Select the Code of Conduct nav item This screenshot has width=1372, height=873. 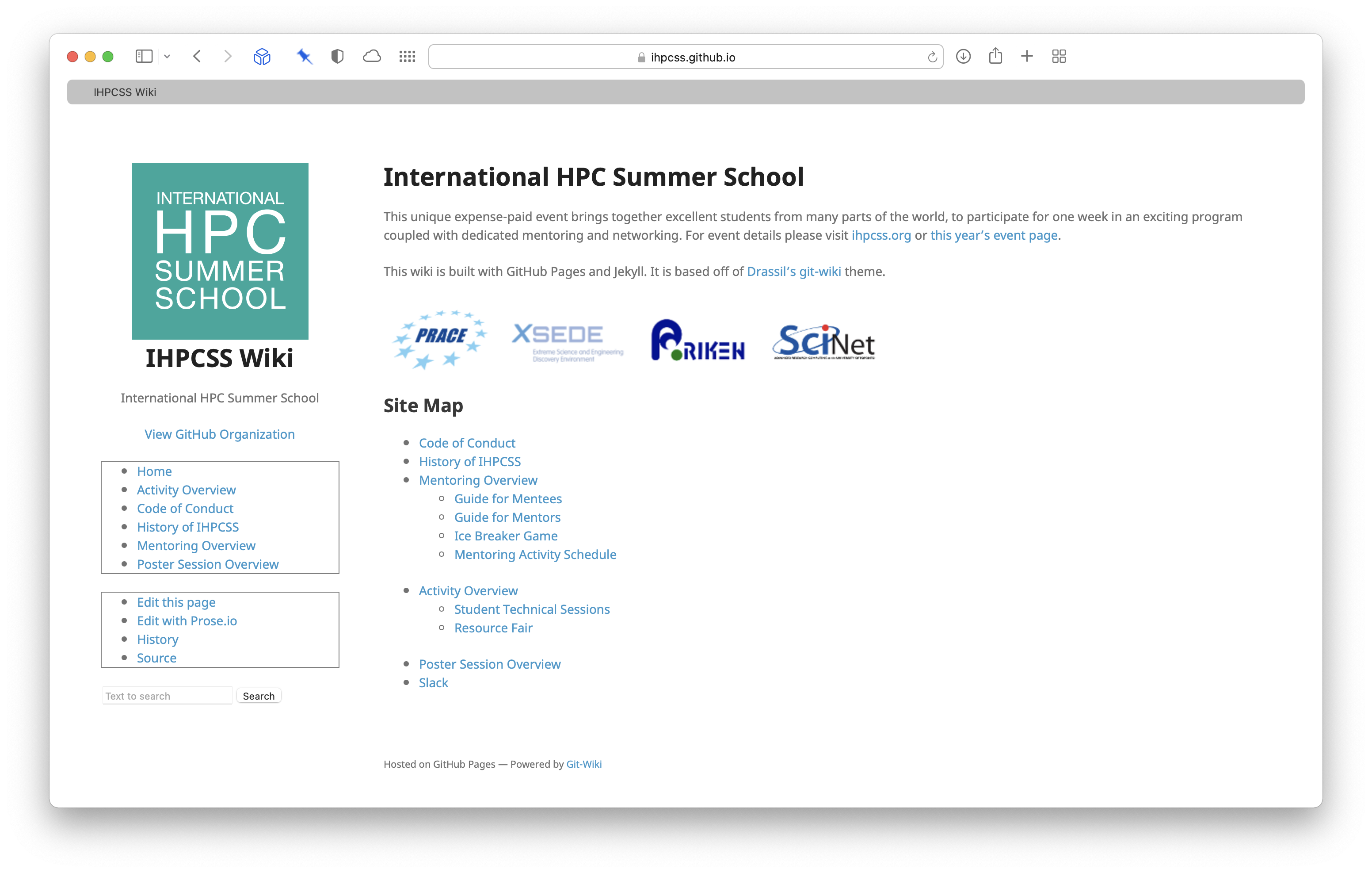(x=184, y=508)
